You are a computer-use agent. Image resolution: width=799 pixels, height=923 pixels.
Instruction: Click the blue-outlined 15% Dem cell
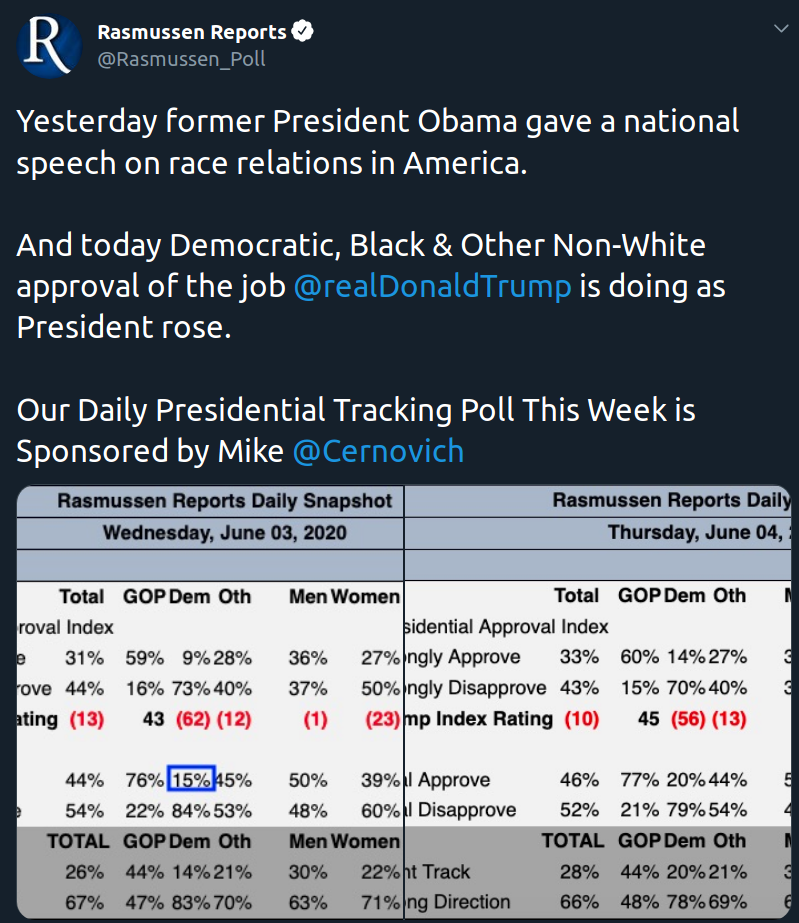(x=190, y=780)
